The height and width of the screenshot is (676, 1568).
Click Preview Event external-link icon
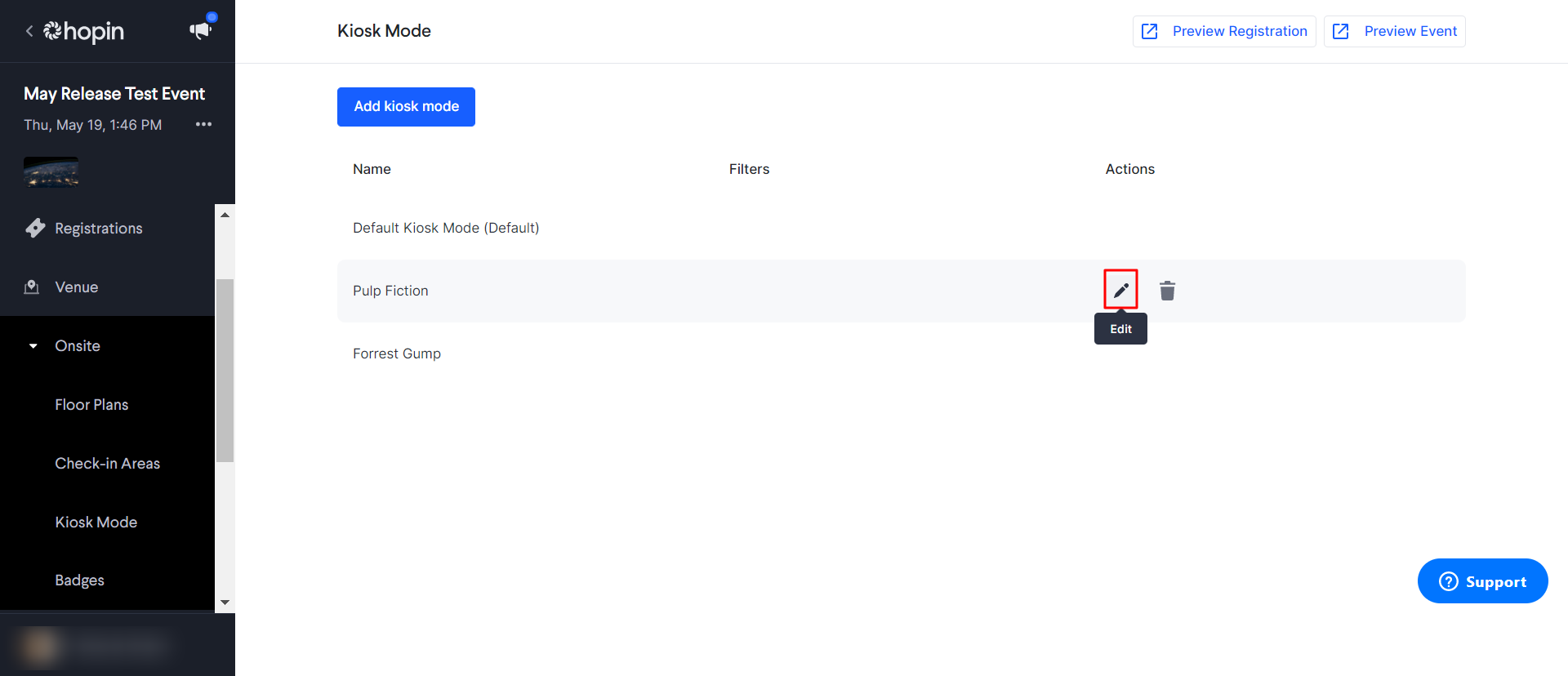click(1340, 31)
